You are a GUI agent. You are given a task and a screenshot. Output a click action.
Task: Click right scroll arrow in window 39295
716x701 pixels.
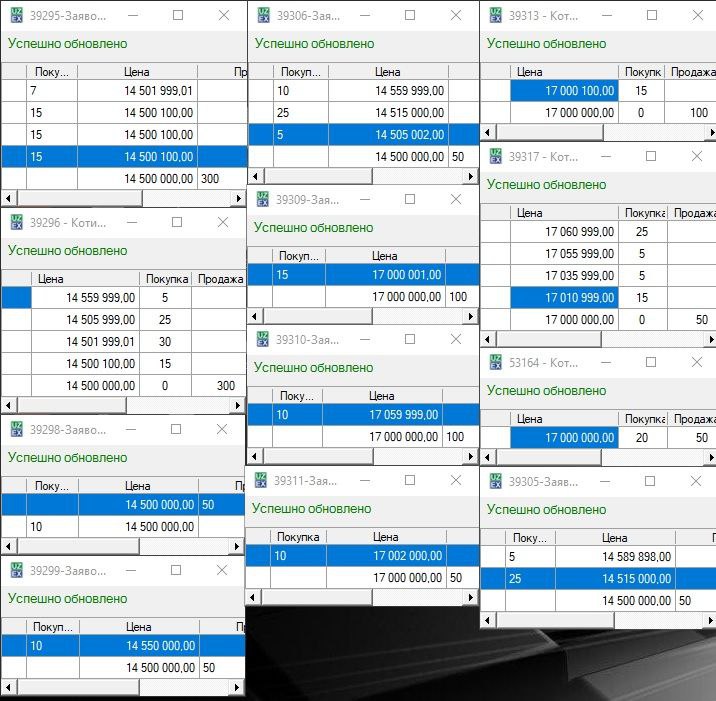tap(238, 198)
